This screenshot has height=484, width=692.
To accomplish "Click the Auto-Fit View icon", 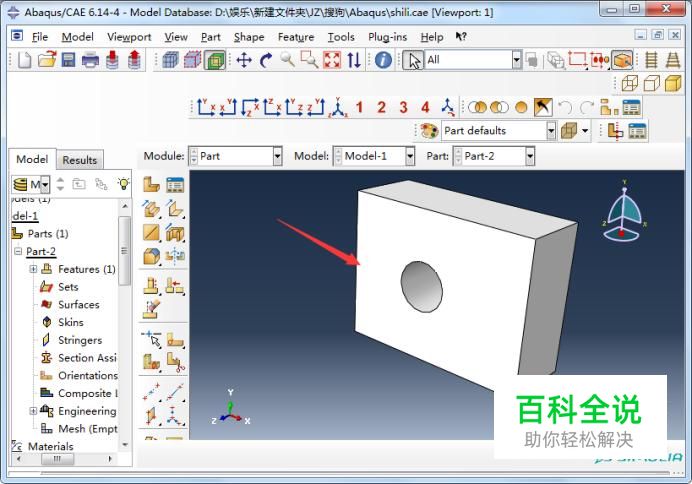I will point(332,60).
